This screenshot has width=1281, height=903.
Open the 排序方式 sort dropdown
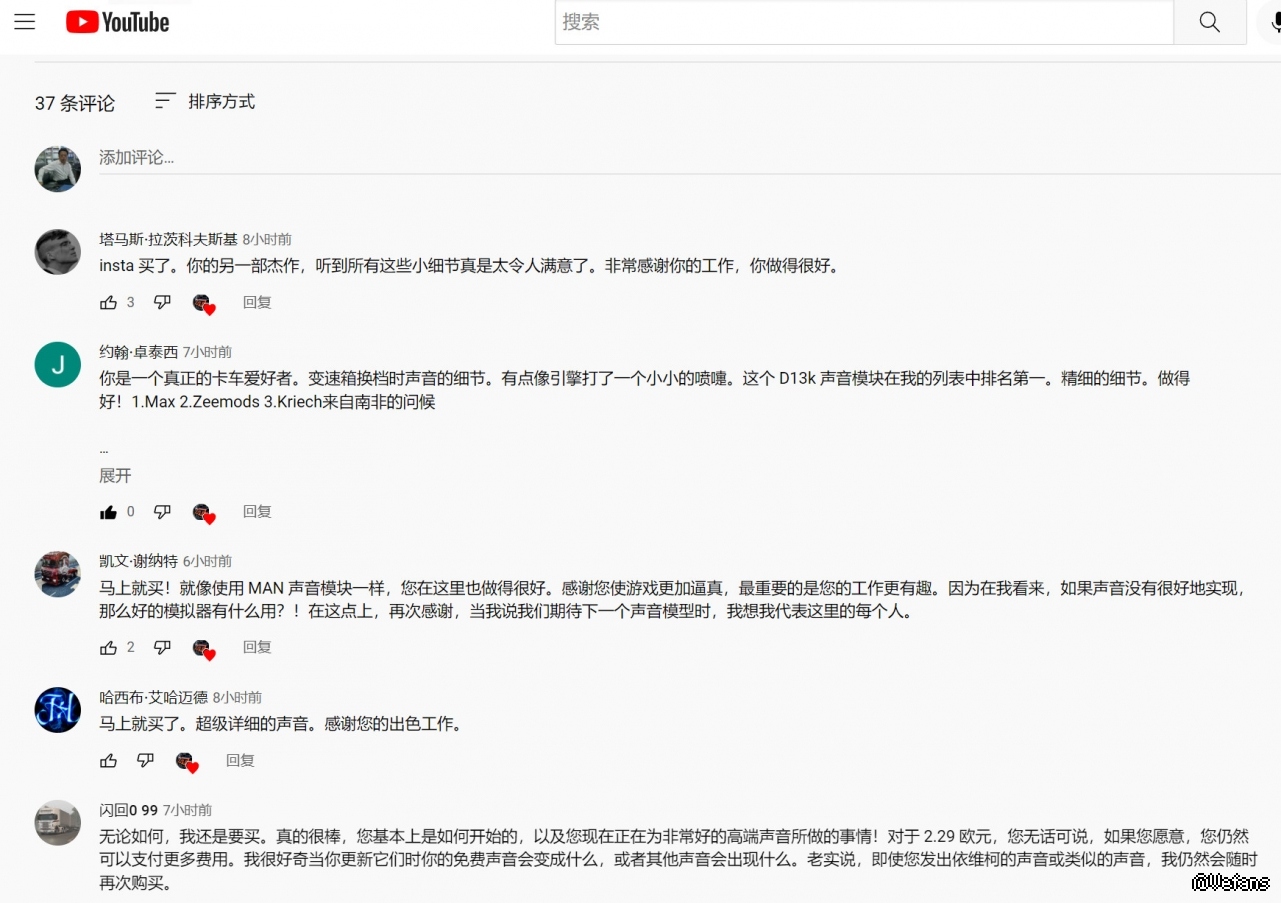[x=205, y=101]
